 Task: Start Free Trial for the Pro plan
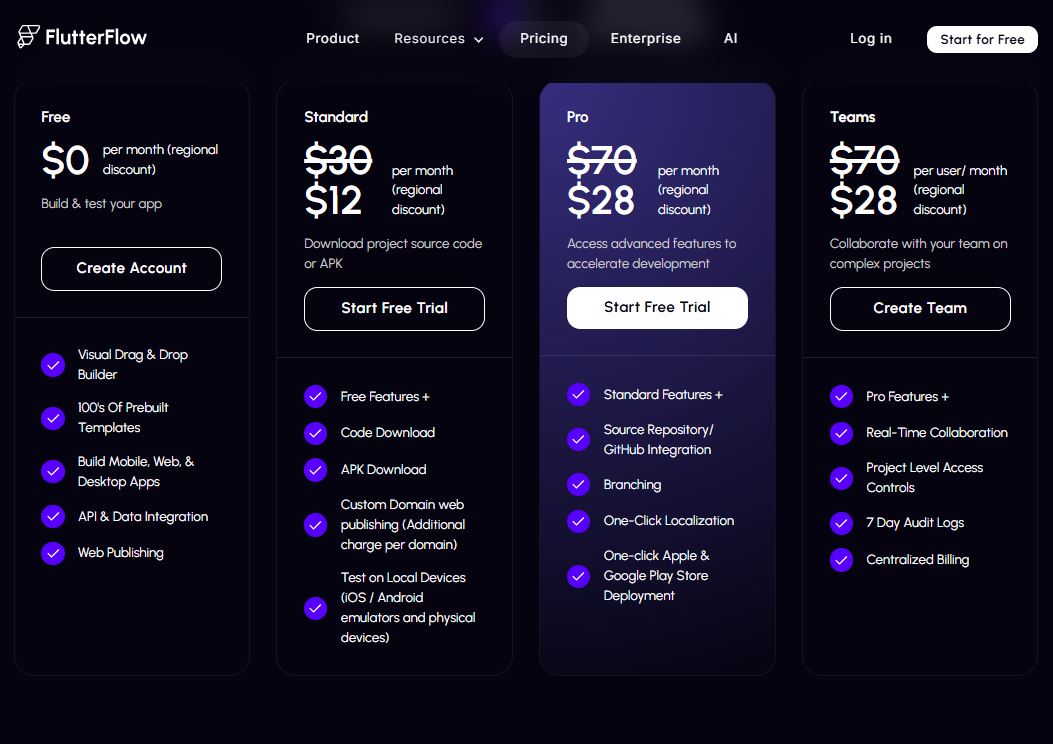coord(657,308)
